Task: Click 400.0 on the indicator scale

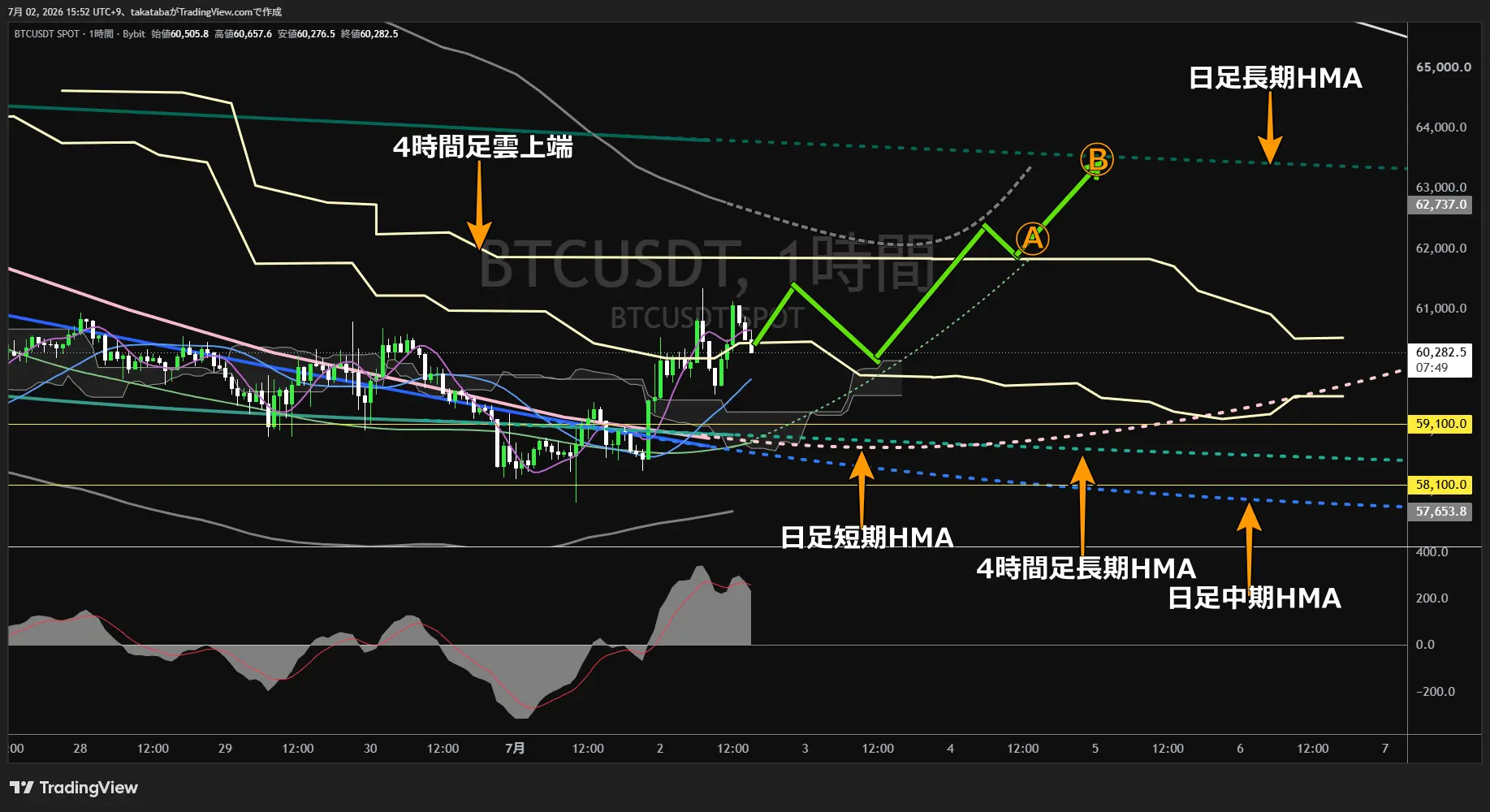Action: click(x=1432, y=552)
